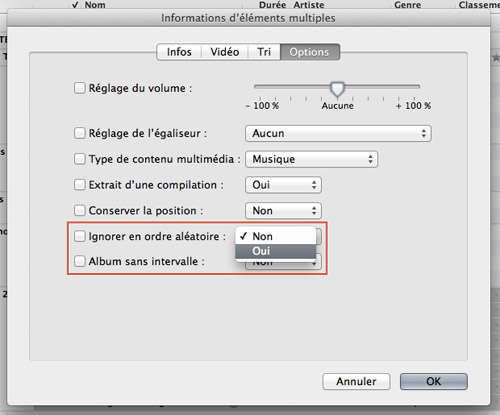Open the compilation Oui dropdown
500x415 pixels.
283,185
